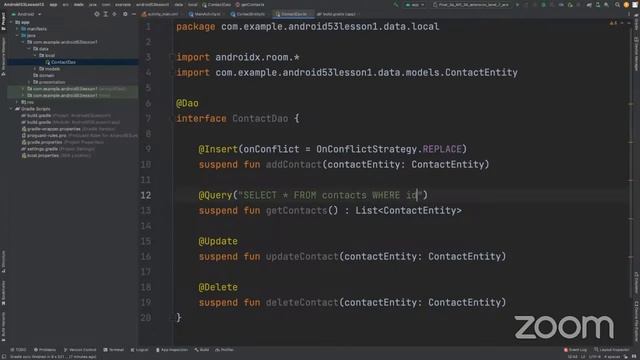Collapse the Gradle Scripts node

[11, 109]
